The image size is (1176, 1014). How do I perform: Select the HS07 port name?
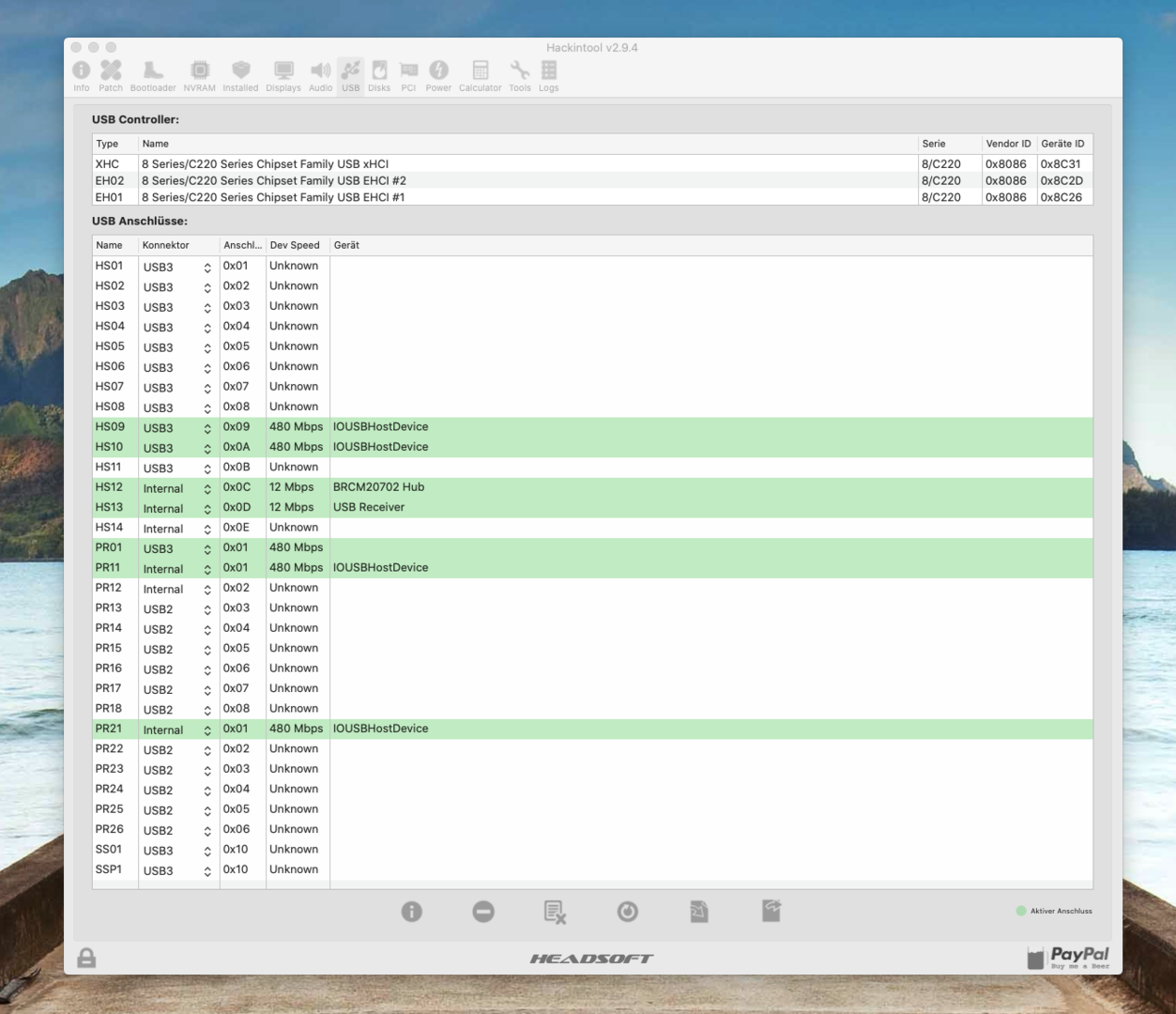coord(110,387)
